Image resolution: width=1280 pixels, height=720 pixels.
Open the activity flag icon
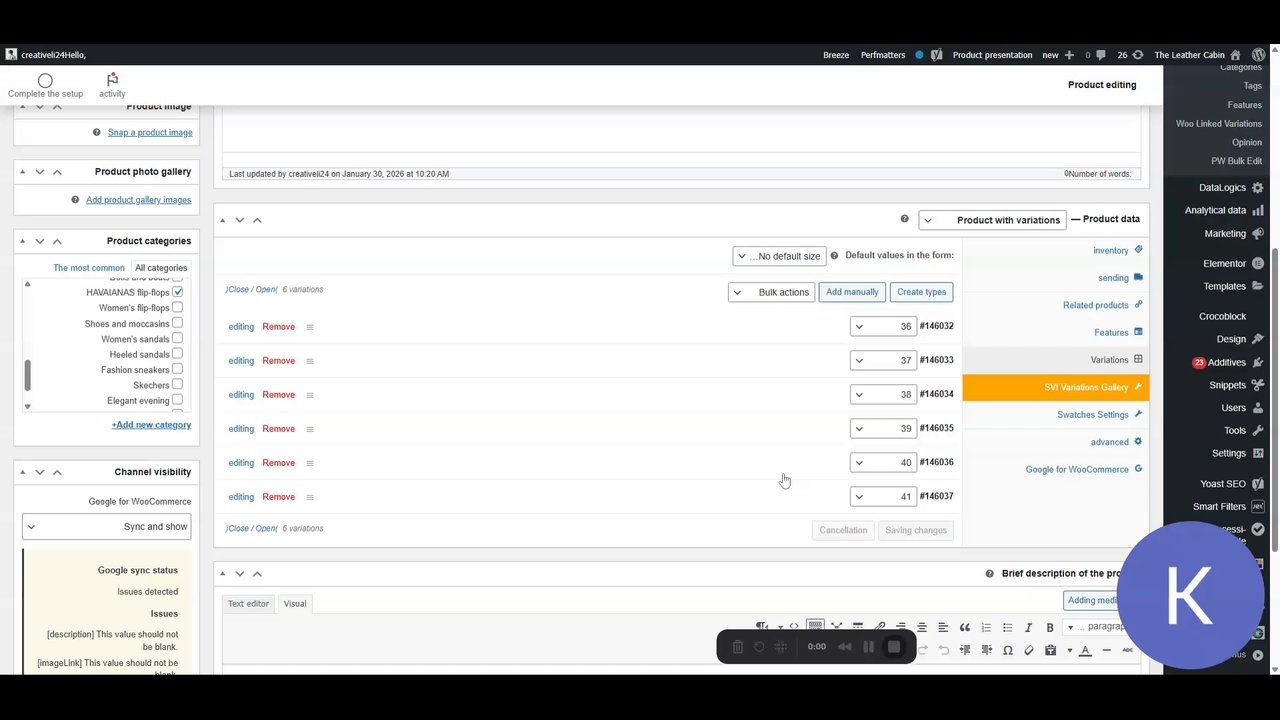point(112,79)
